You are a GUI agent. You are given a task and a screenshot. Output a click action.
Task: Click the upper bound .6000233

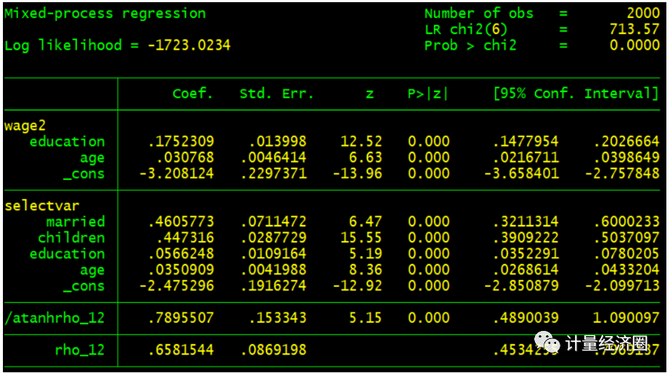pos(626,222)
